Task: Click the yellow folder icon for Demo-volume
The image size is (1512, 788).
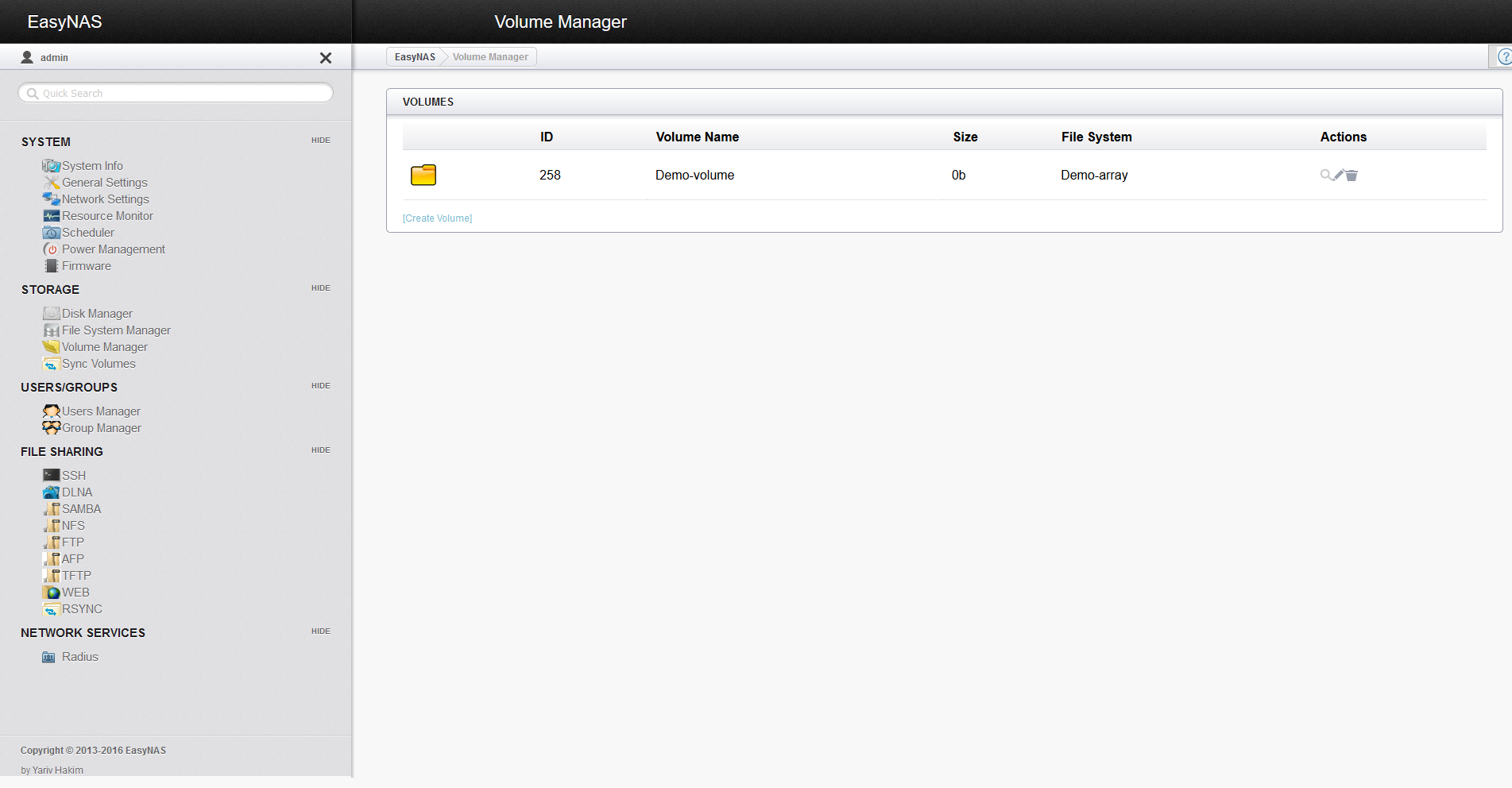Action: point(423,175)
